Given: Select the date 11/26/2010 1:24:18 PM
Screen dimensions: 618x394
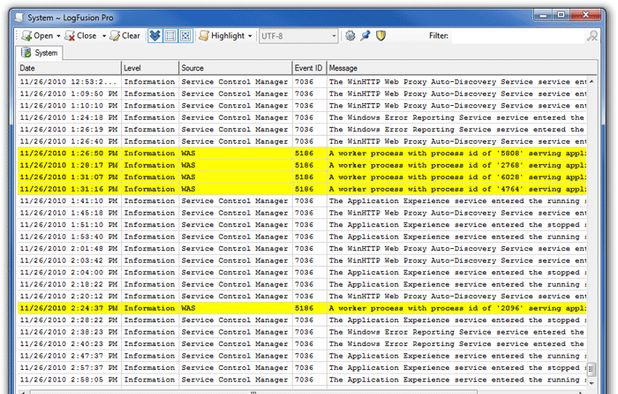Looking at the screenshot, I should [x=69, y=117].
